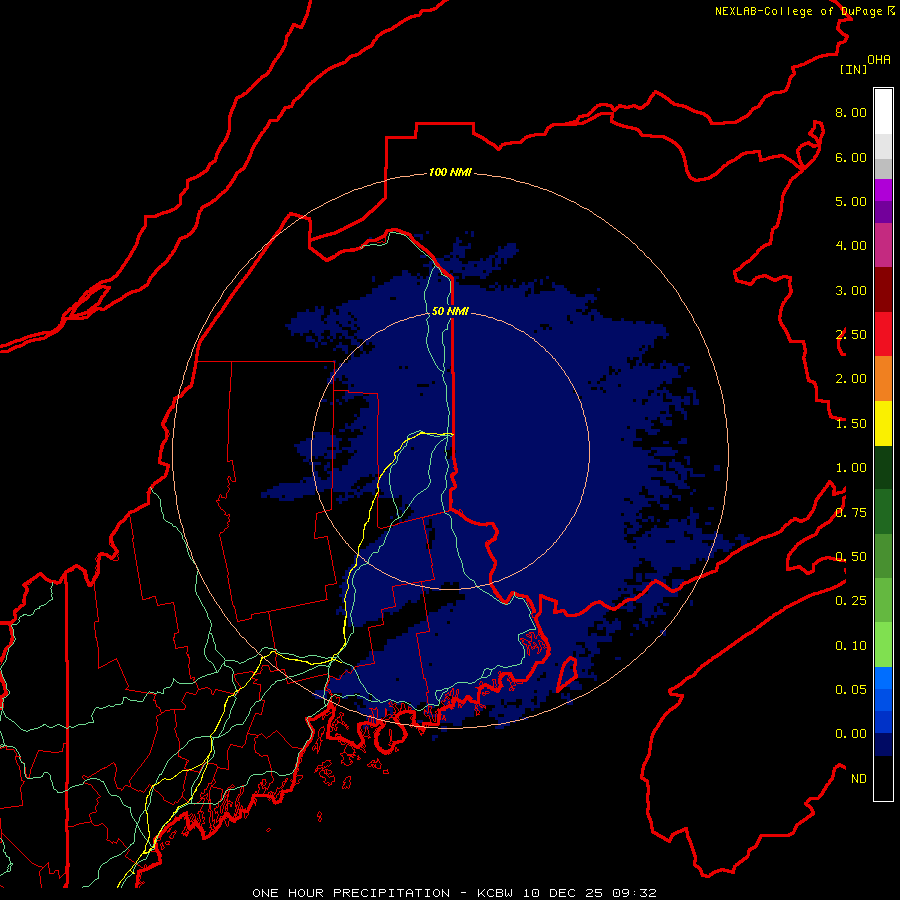Click the bright red legend color block
Screen dimensions: 900x900
[883, 334]
